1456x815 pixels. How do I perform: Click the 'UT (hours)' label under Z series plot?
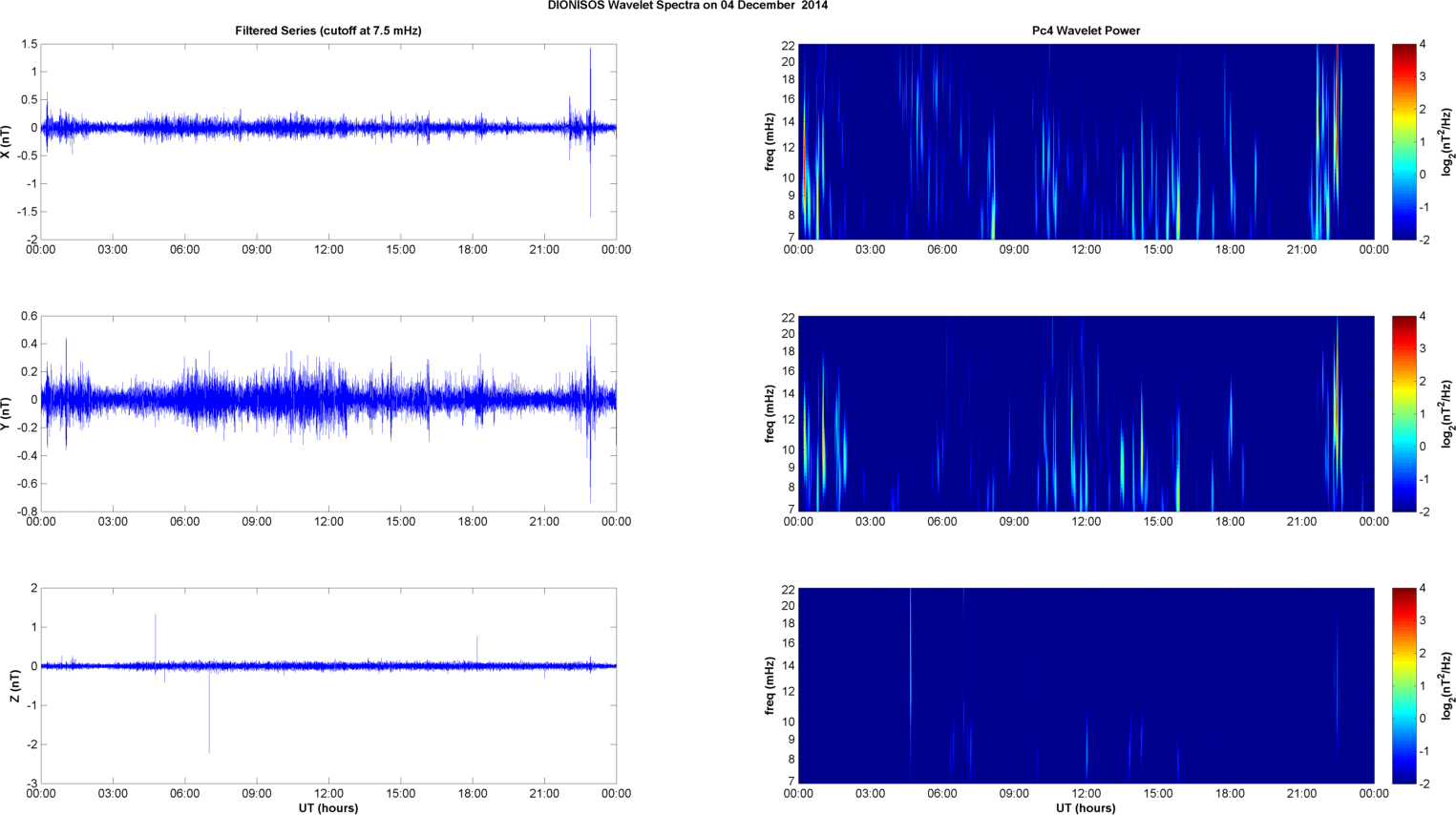[x=328, y=807]
